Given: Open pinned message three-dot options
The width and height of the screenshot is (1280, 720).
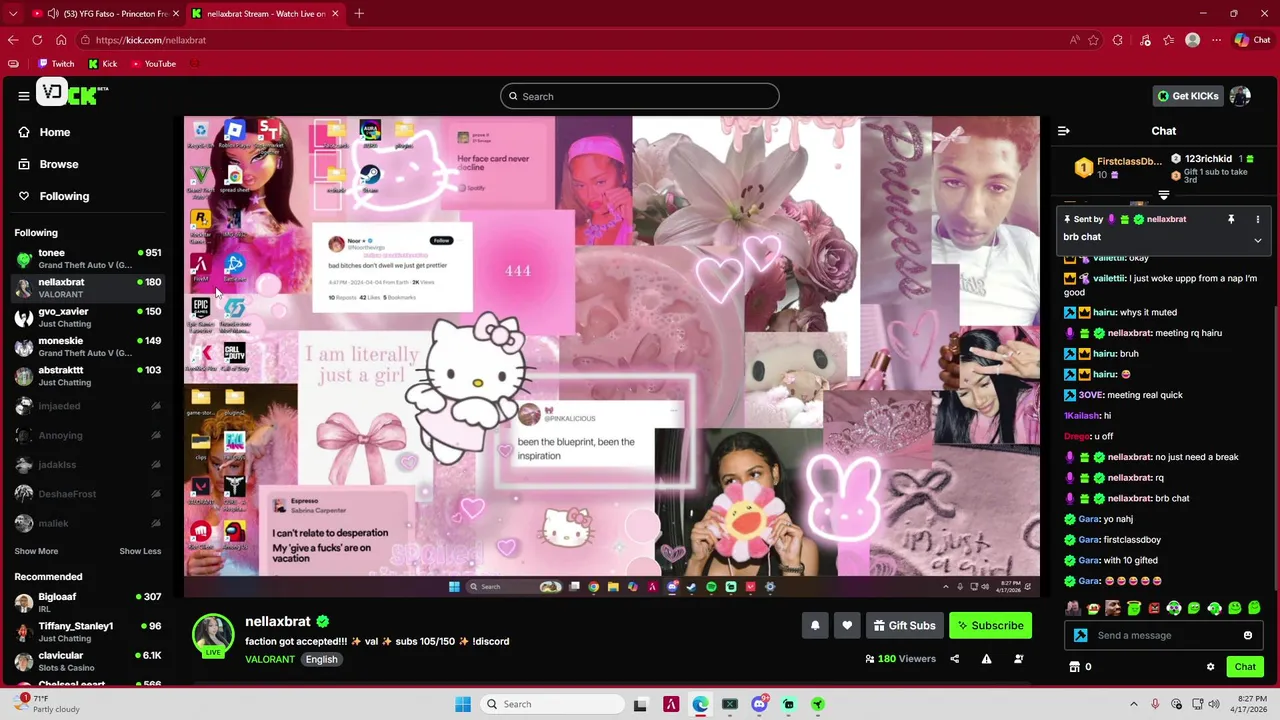Looking at the screenshot, I should pos(1258,219).
